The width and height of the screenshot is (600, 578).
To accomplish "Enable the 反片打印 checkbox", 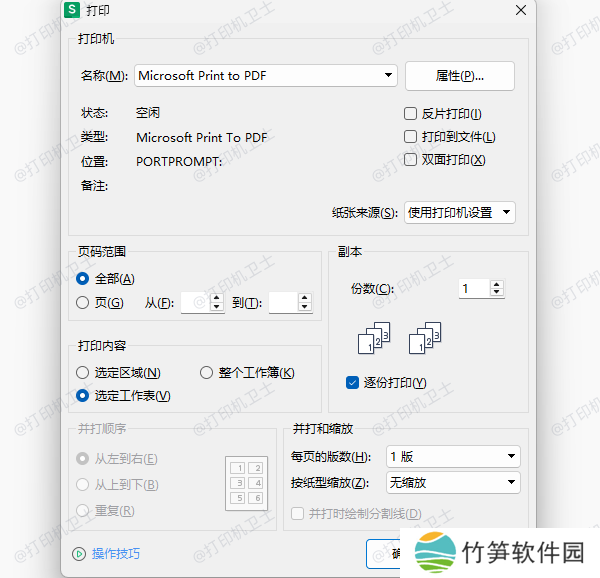I will click(x=411, y=114).
